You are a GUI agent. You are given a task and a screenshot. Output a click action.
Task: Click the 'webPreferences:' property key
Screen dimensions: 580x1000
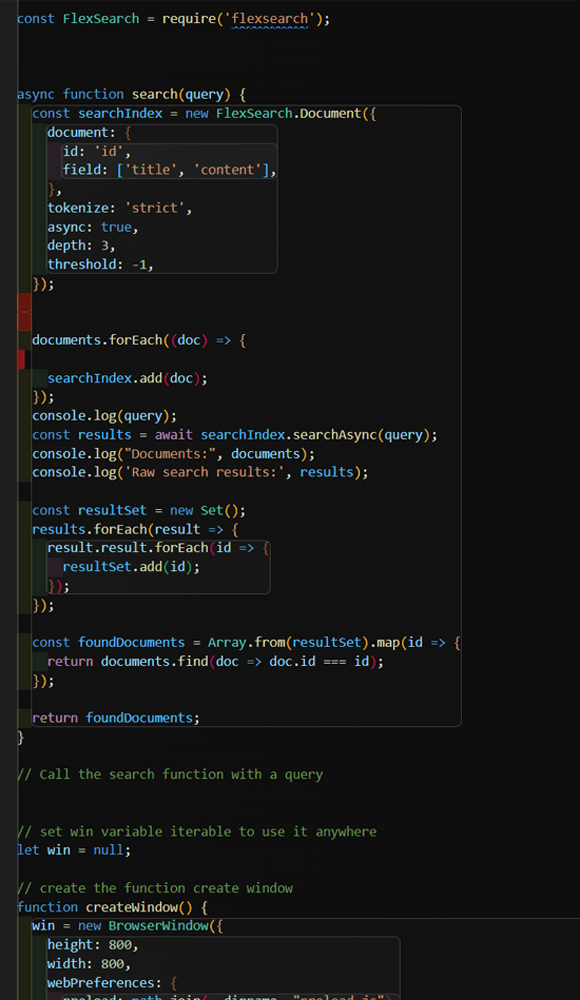pyautogui.click(x=105, y=983)
